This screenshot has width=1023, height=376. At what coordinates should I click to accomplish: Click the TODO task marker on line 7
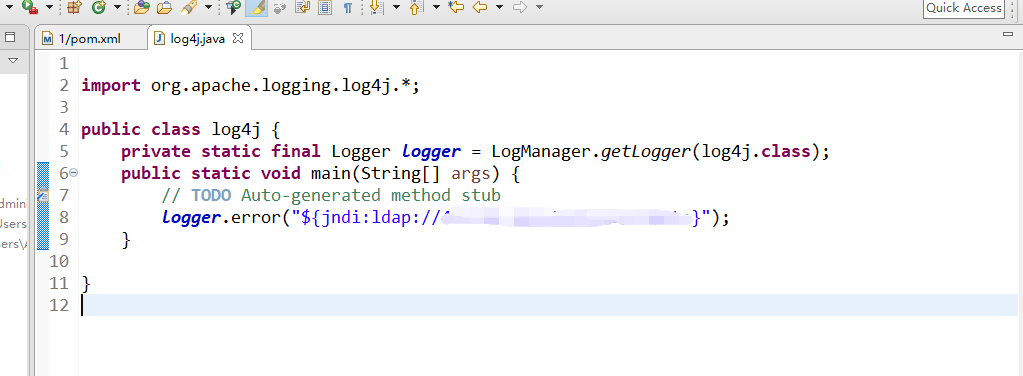[43, 195]
